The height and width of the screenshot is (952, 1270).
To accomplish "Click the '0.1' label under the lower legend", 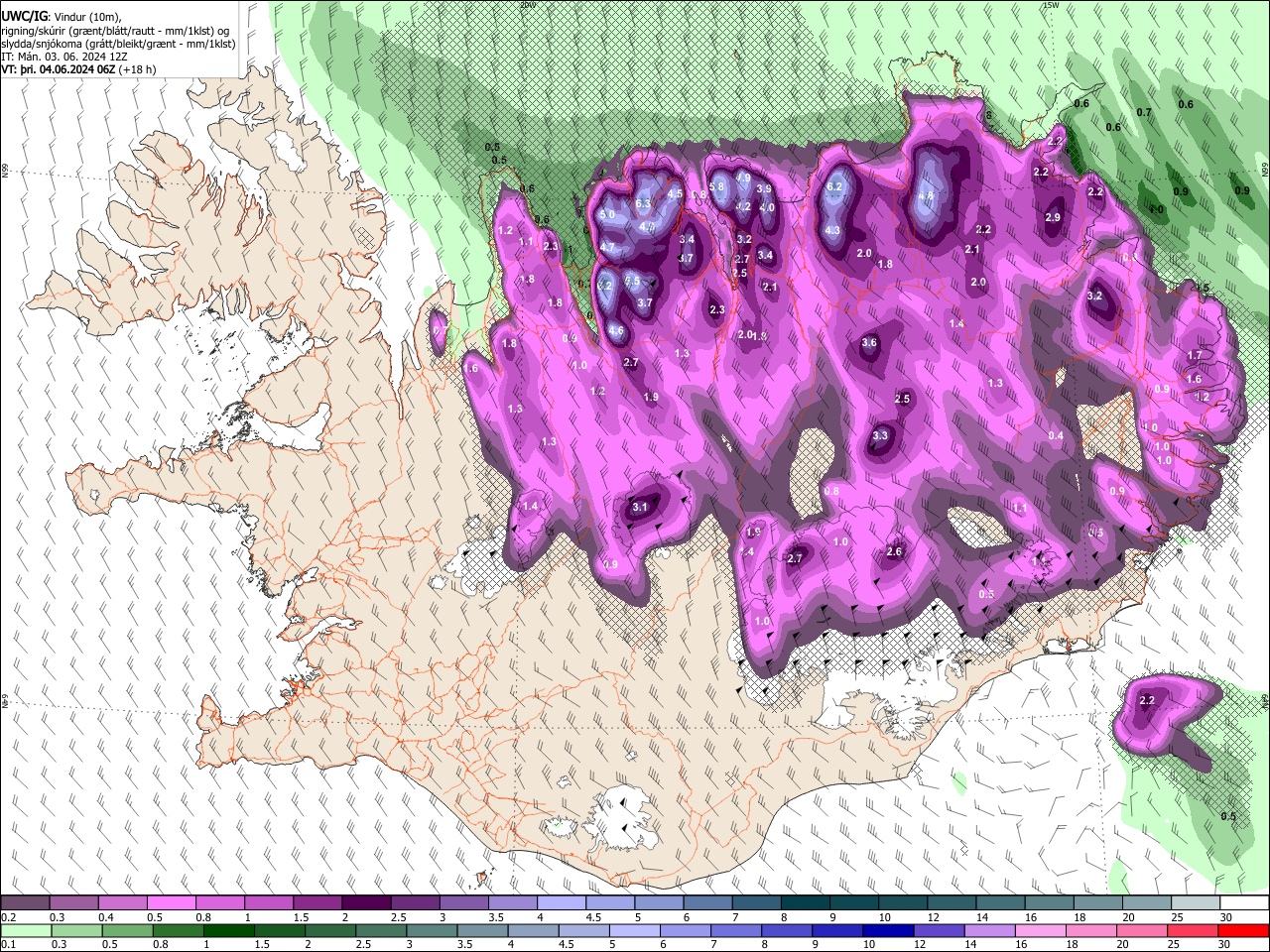I will tap(9, 944).
